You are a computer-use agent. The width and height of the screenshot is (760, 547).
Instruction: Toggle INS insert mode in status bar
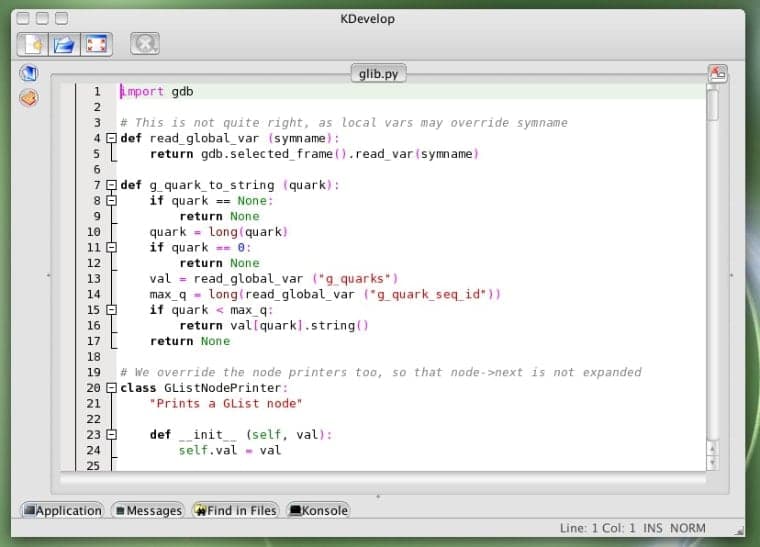tap(653, 528)
